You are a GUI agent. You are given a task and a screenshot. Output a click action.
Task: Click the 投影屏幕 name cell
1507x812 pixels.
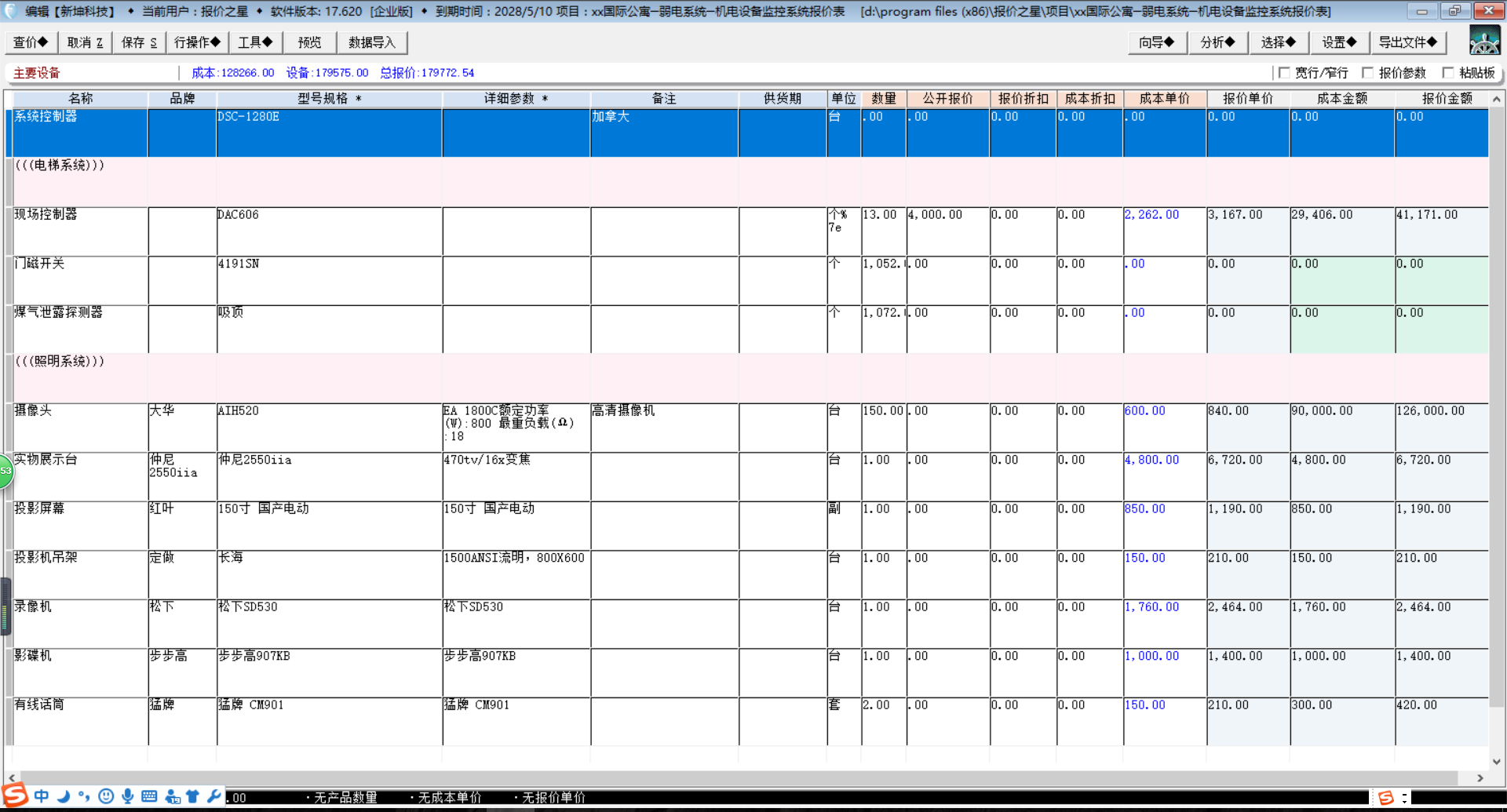pos(80,526)
